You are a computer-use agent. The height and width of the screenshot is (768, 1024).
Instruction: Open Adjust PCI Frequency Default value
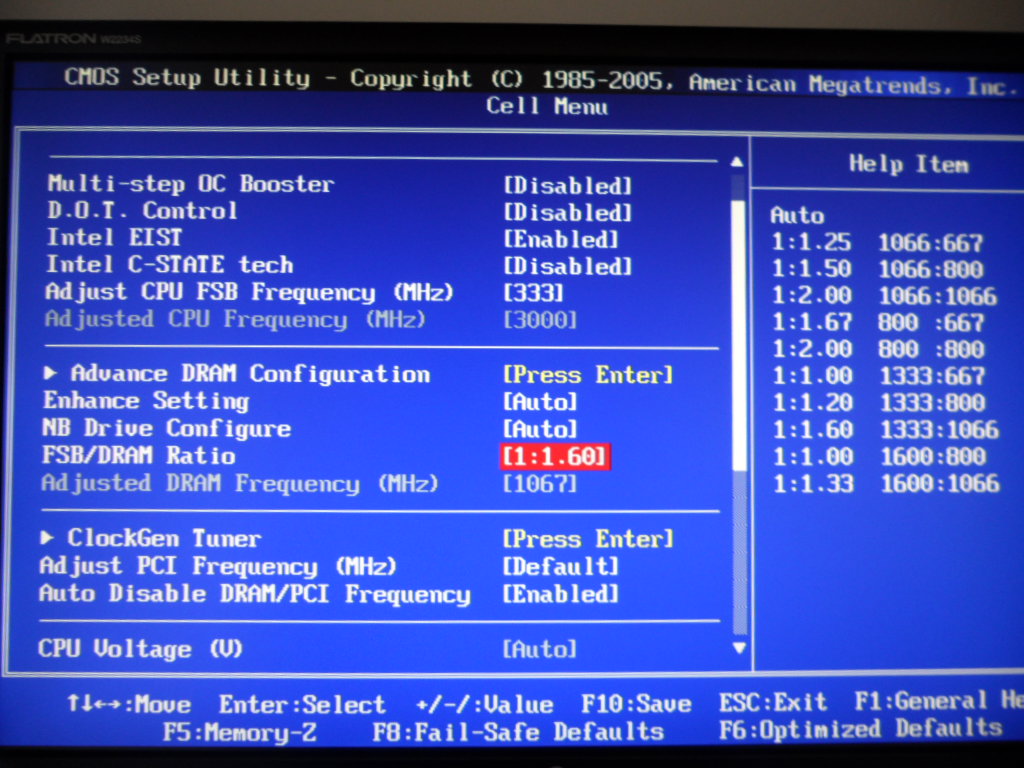[x=560, y=566]
